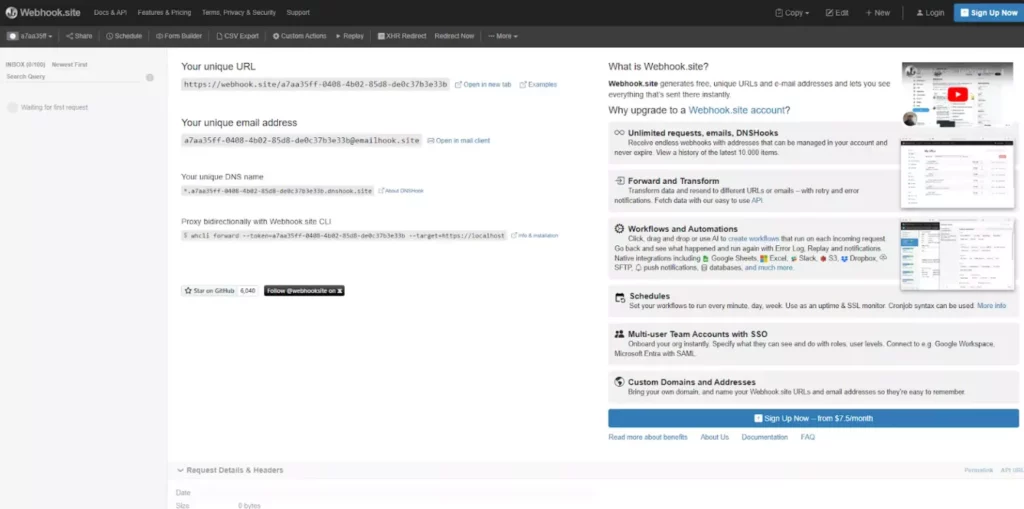Open the About DNSHook link
Screen dimensions: 1024x509
tap(401, 191)
